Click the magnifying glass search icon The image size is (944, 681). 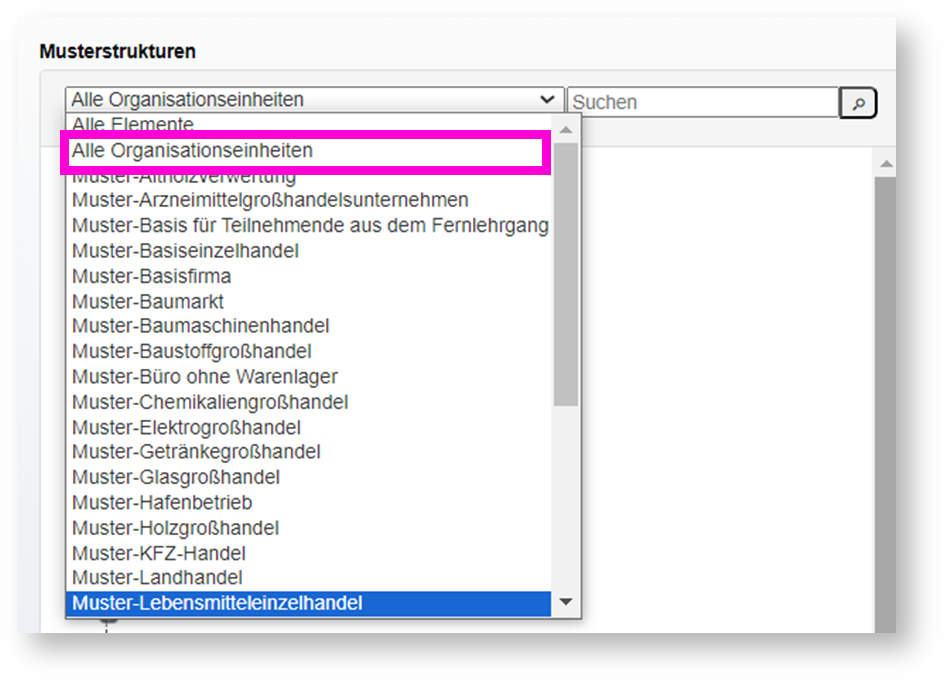(x=858, y=102)
